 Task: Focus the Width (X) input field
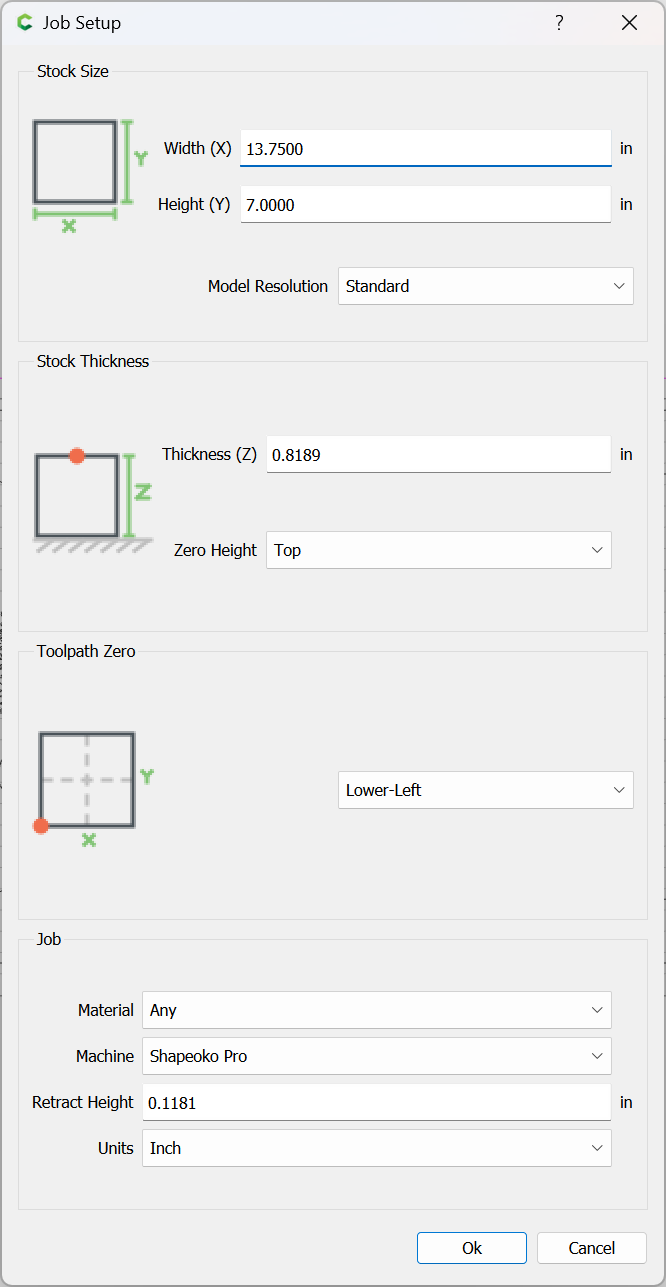click(425, 149)
